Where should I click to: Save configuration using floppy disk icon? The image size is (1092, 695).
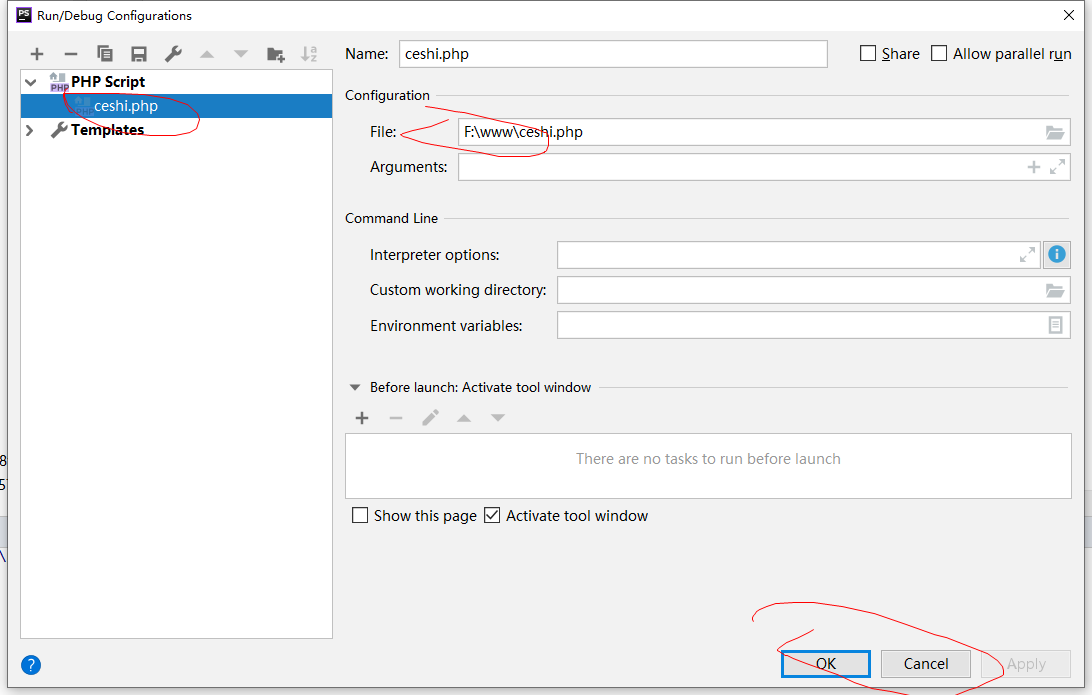[x=139, y=54]
